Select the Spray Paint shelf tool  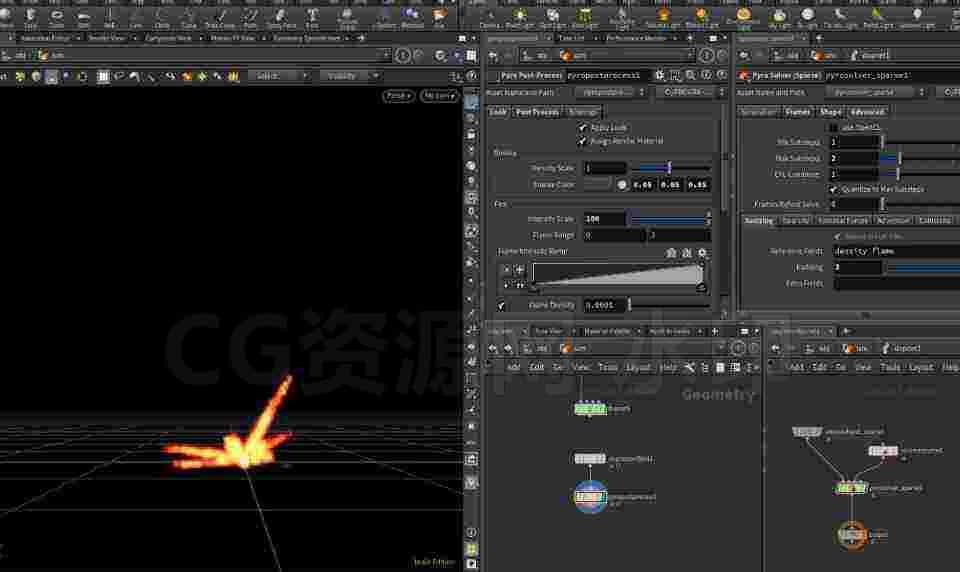[x=281, y=16]
